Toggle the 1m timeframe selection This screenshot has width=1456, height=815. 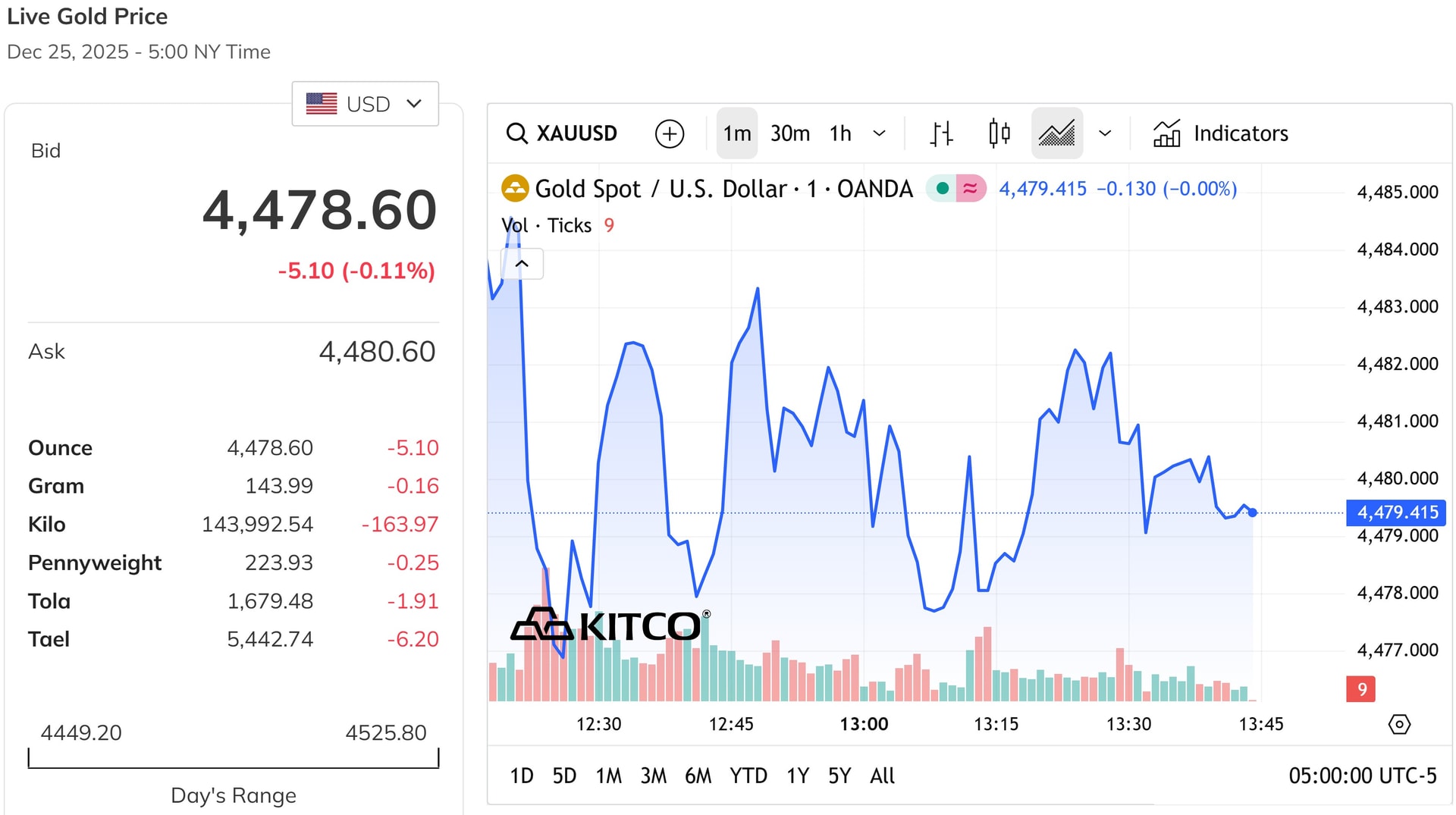tap(736, 133)
